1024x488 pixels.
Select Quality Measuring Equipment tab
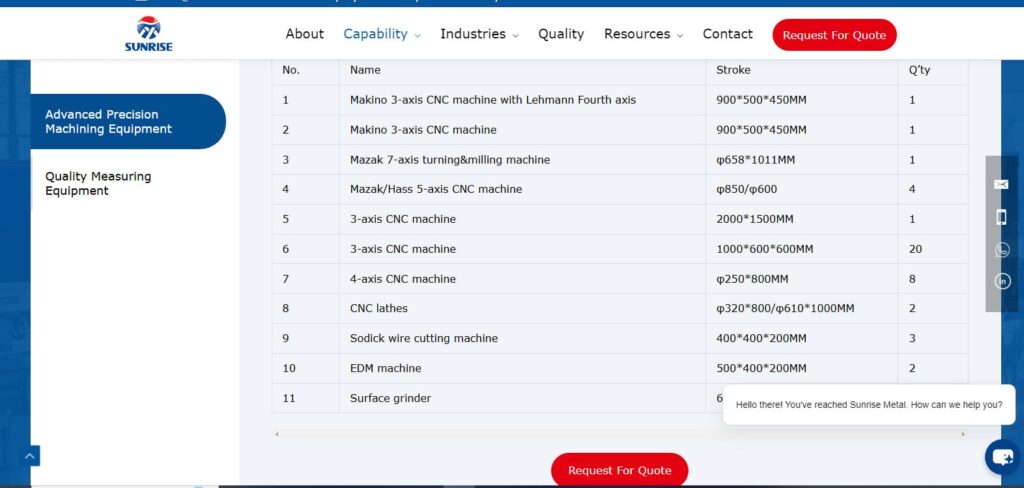tap(98, 184)
